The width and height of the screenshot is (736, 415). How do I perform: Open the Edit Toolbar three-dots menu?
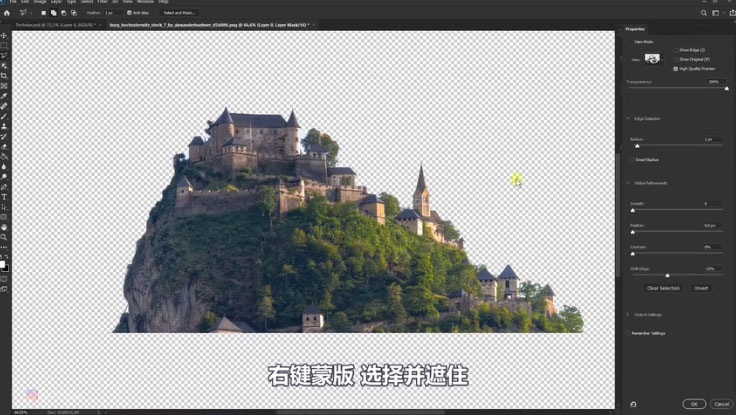[4, 247]
